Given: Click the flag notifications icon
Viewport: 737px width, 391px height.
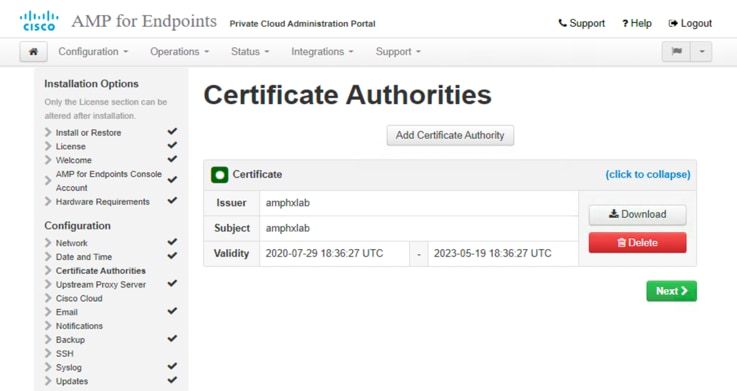Looking at the screenshot, I should (676, 52).
